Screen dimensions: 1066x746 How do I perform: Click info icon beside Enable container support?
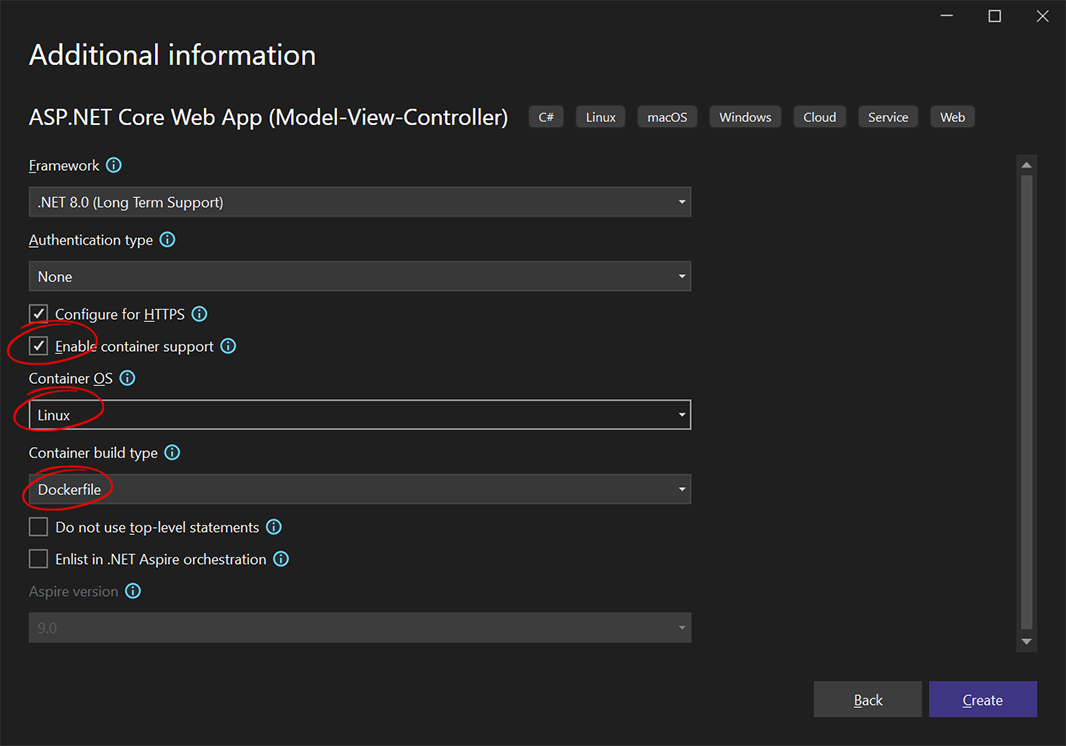click(228, 346)
